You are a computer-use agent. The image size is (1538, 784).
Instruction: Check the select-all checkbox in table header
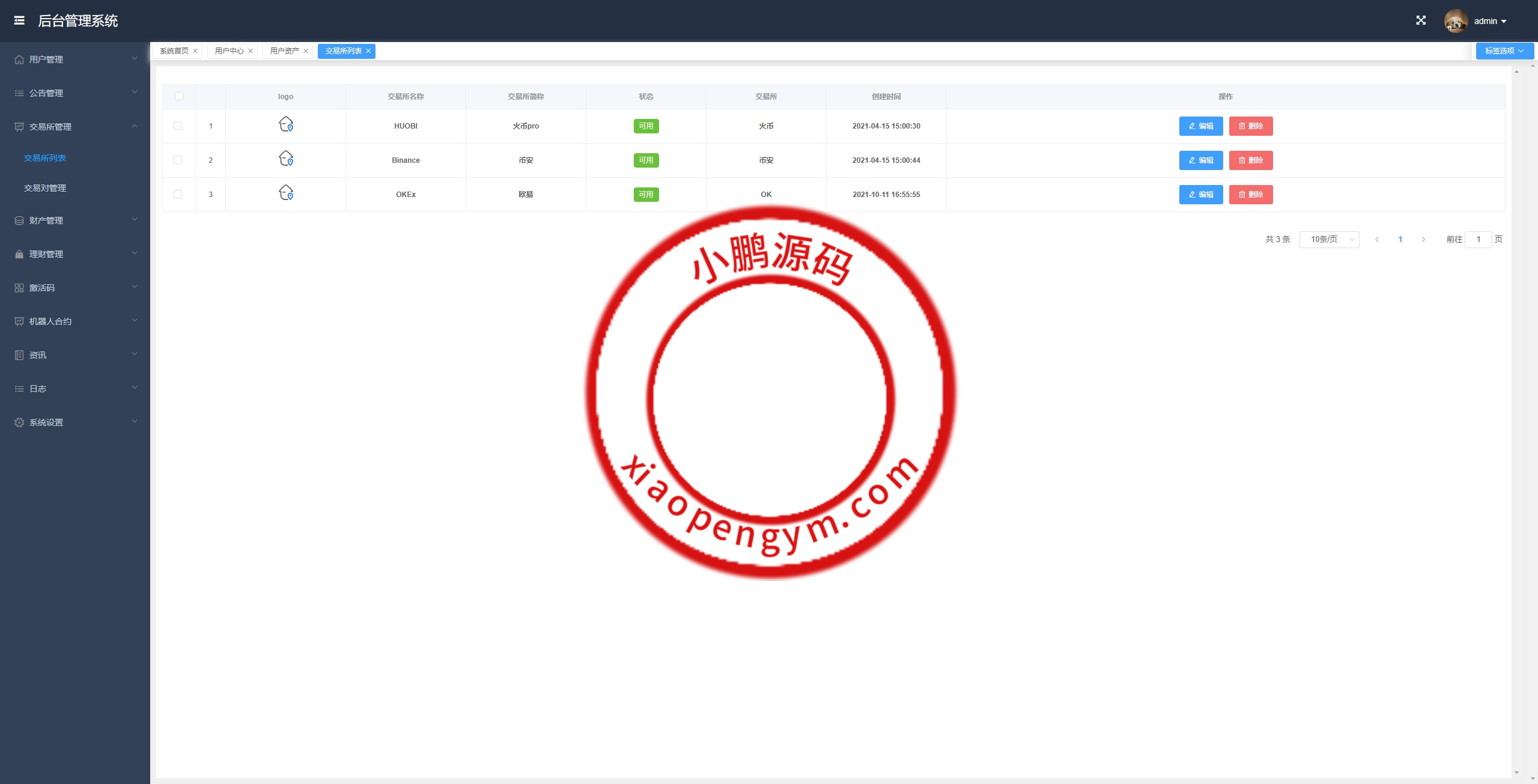click(179, 96)
